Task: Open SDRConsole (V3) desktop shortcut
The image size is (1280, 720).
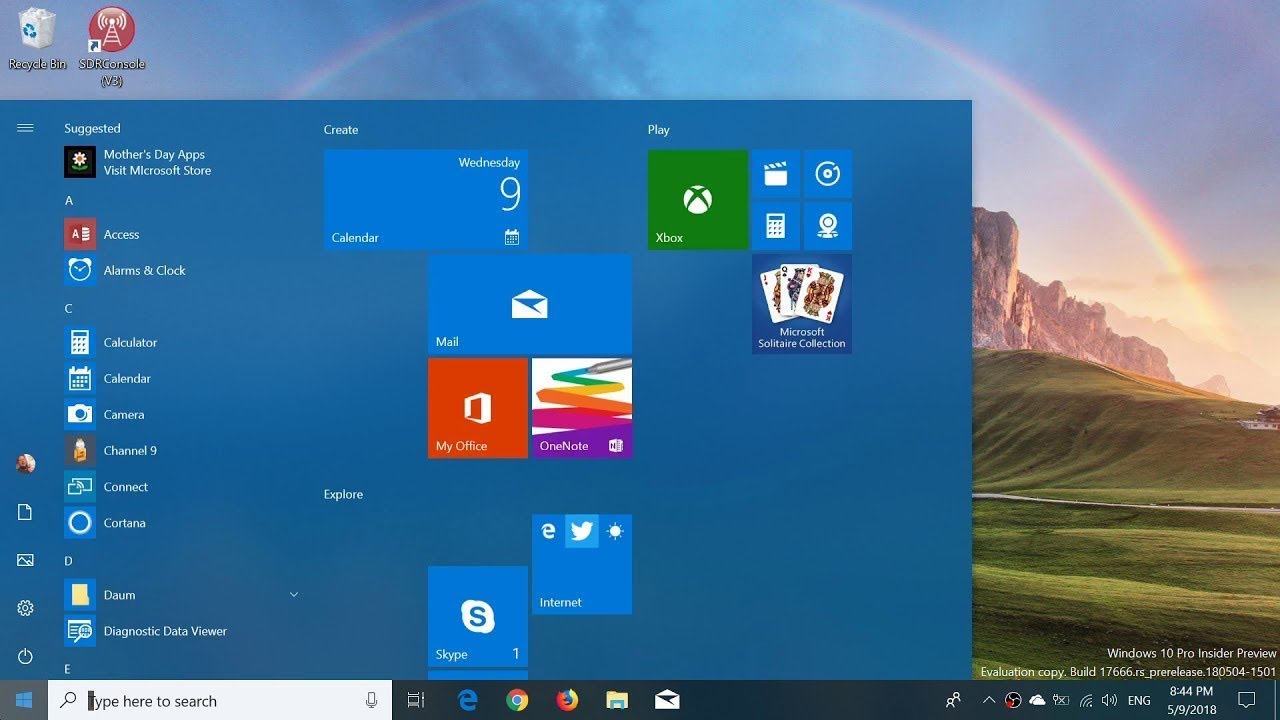Action: pyautogui.click(x=112, y=47)
